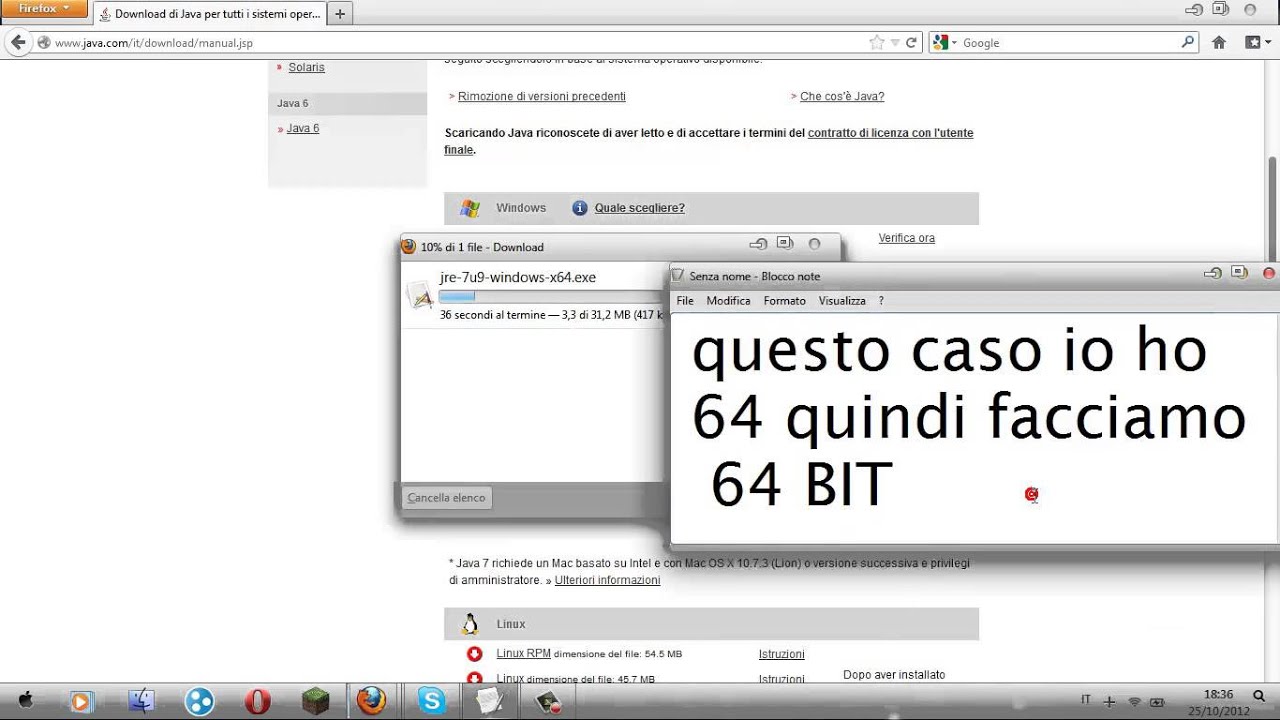Open Skype from the taskbar
The image size is (1280, 720).
click(x=432, y=701)
